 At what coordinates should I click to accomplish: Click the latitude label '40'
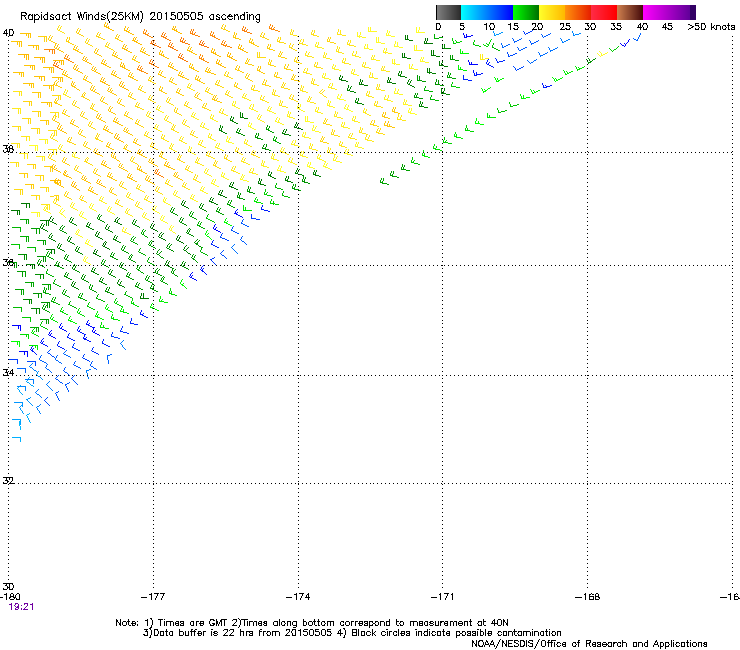click(8, 33)
